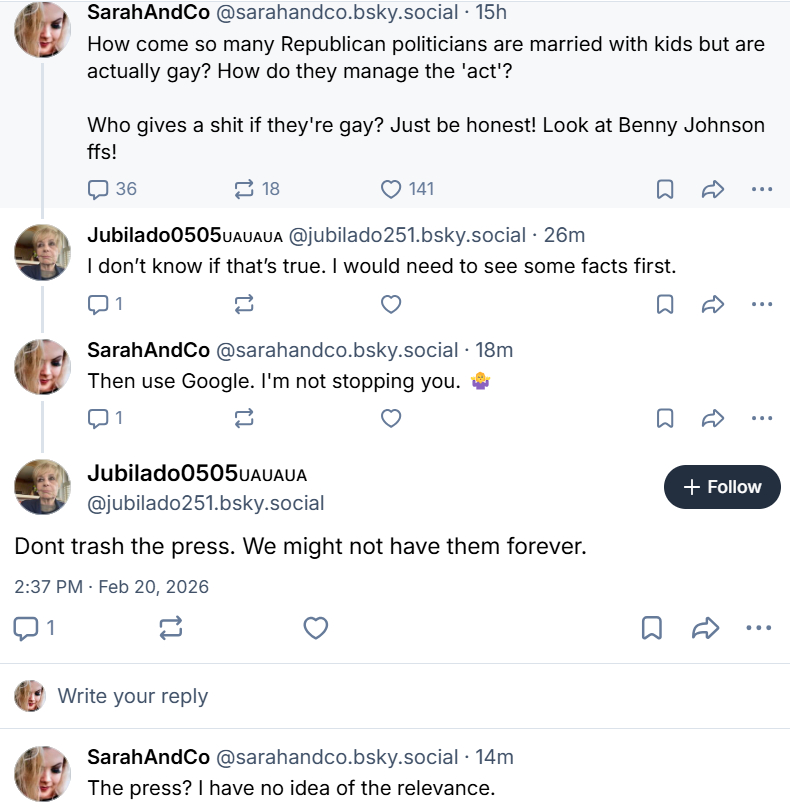Open more options on "Then use Google" reply
This screenshot has width=790, height=810.
coord(761,418)
